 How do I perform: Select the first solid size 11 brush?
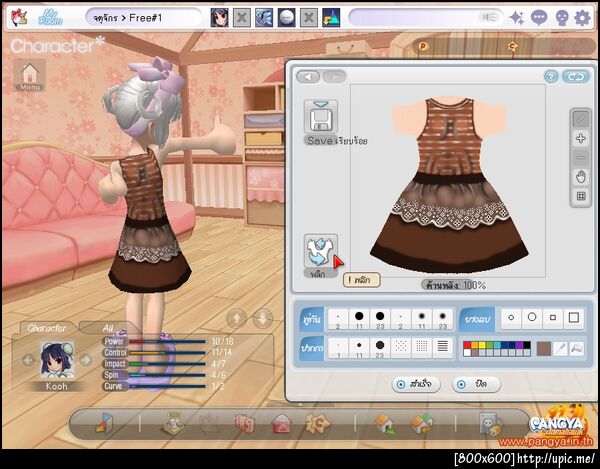[x=359, y=319]
